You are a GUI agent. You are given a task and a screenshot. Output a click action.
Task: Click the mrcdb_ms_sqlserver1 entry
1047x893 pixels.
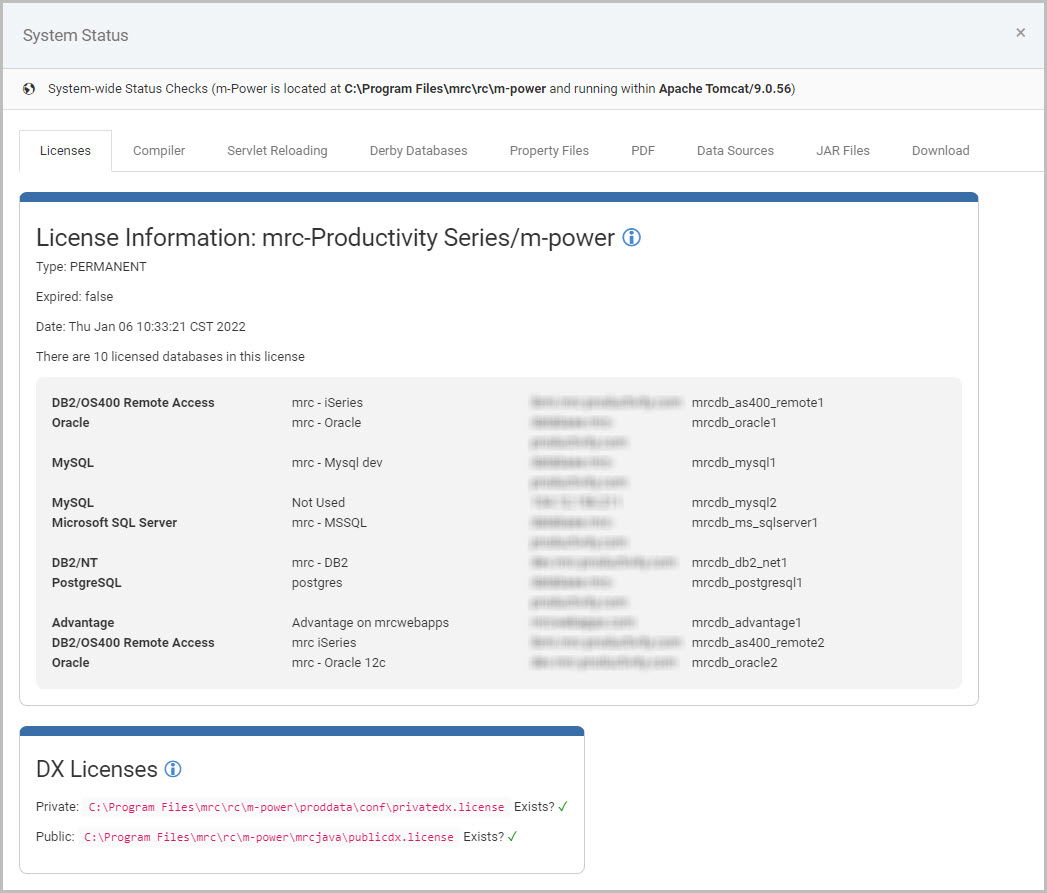click(x=755, y=523)
